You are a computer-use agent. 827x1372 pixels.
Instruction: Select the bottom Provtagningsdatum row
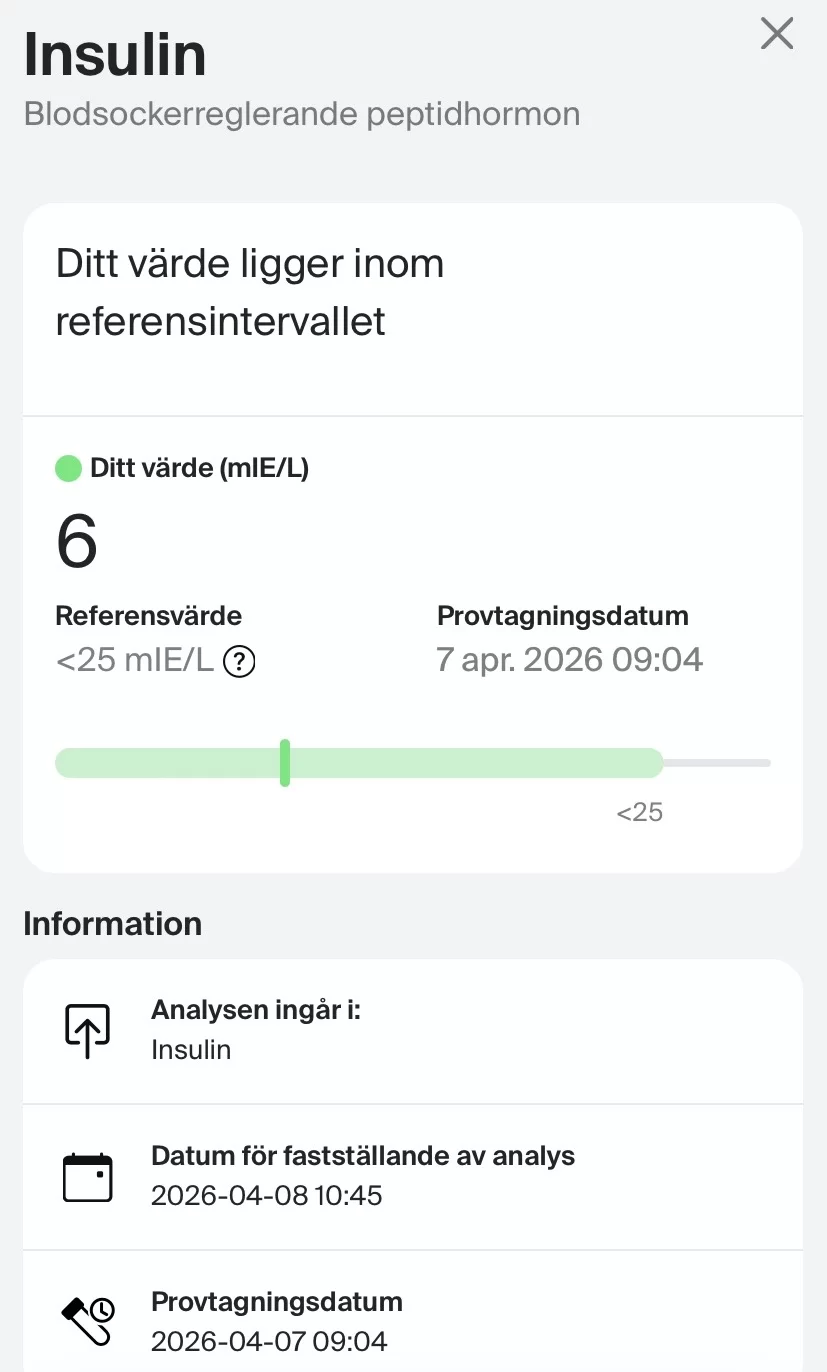412,1320
